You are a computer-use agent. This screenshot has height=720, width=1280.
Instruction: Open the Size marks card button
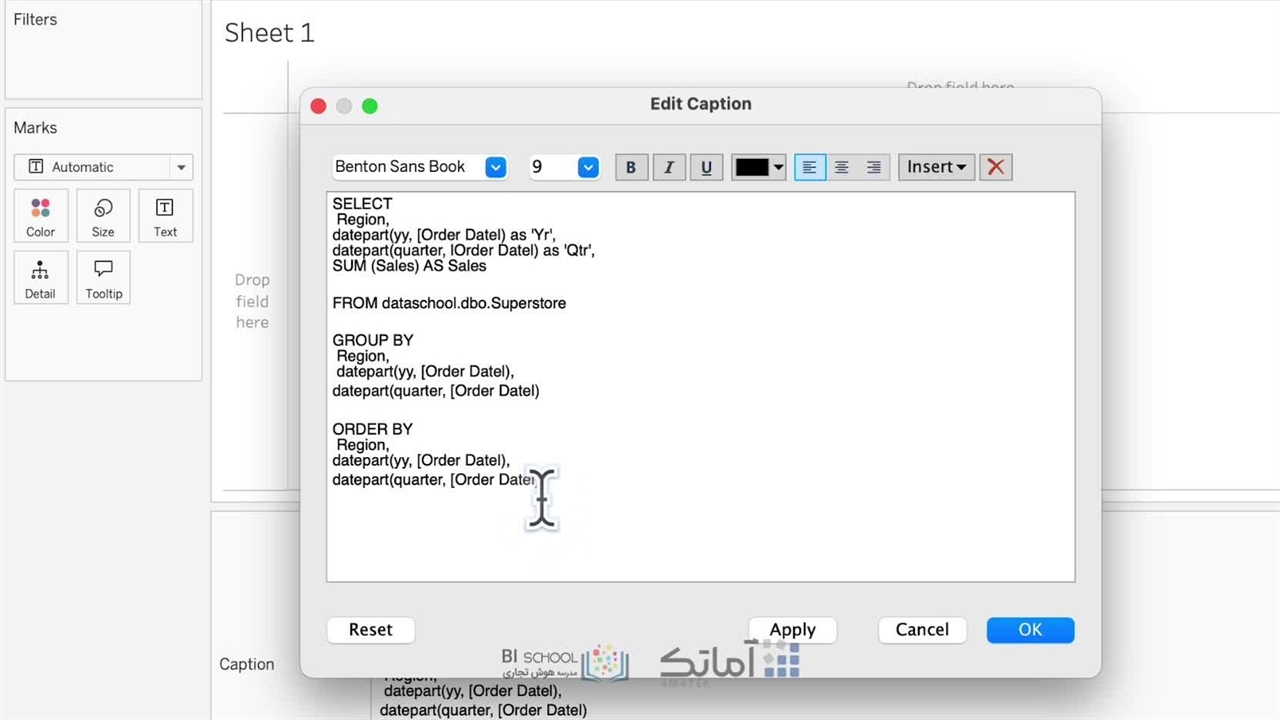pyautogui.click(x=103, y=216)
